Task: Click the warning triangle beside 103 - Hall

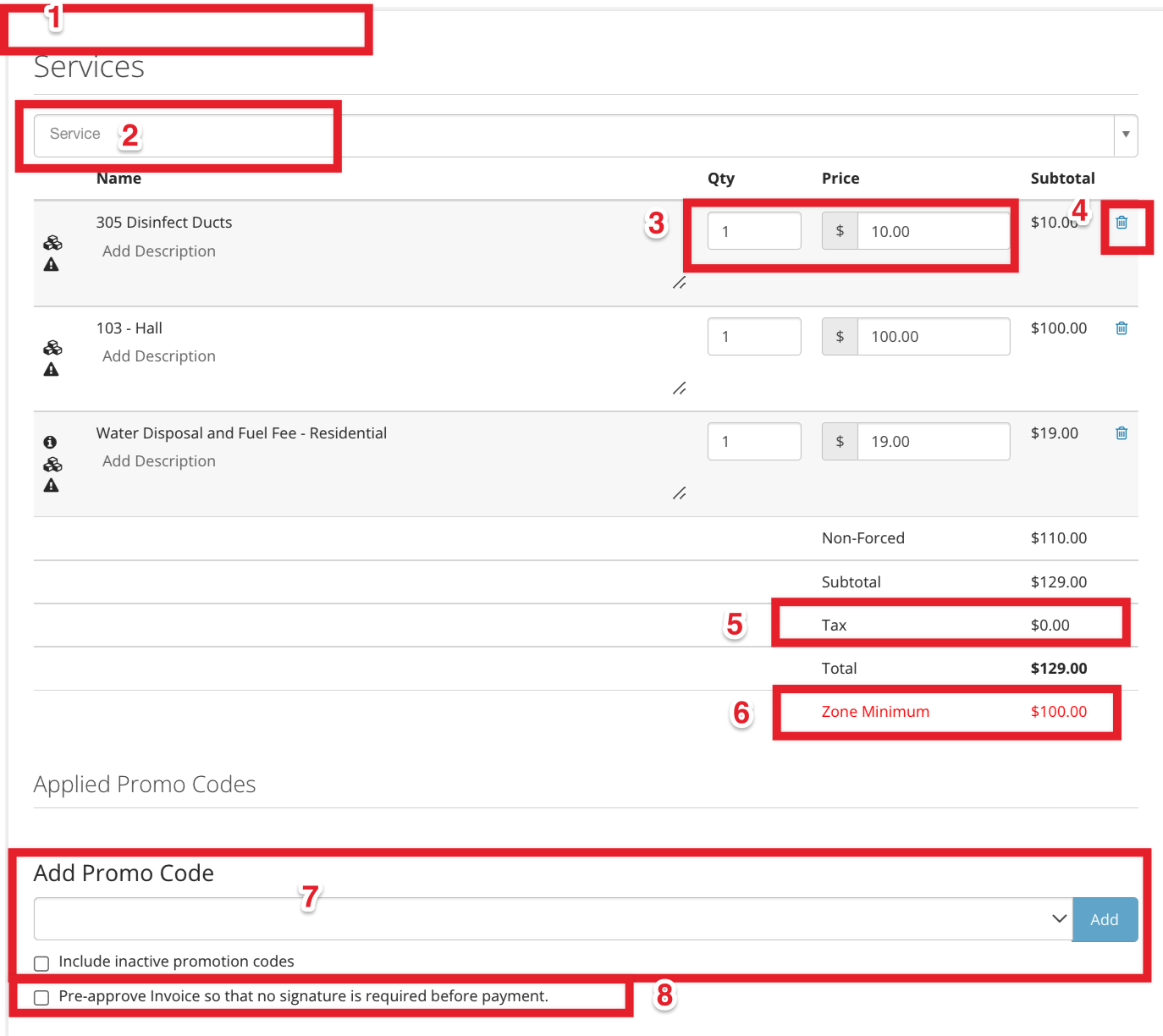Action: (52, 370)
